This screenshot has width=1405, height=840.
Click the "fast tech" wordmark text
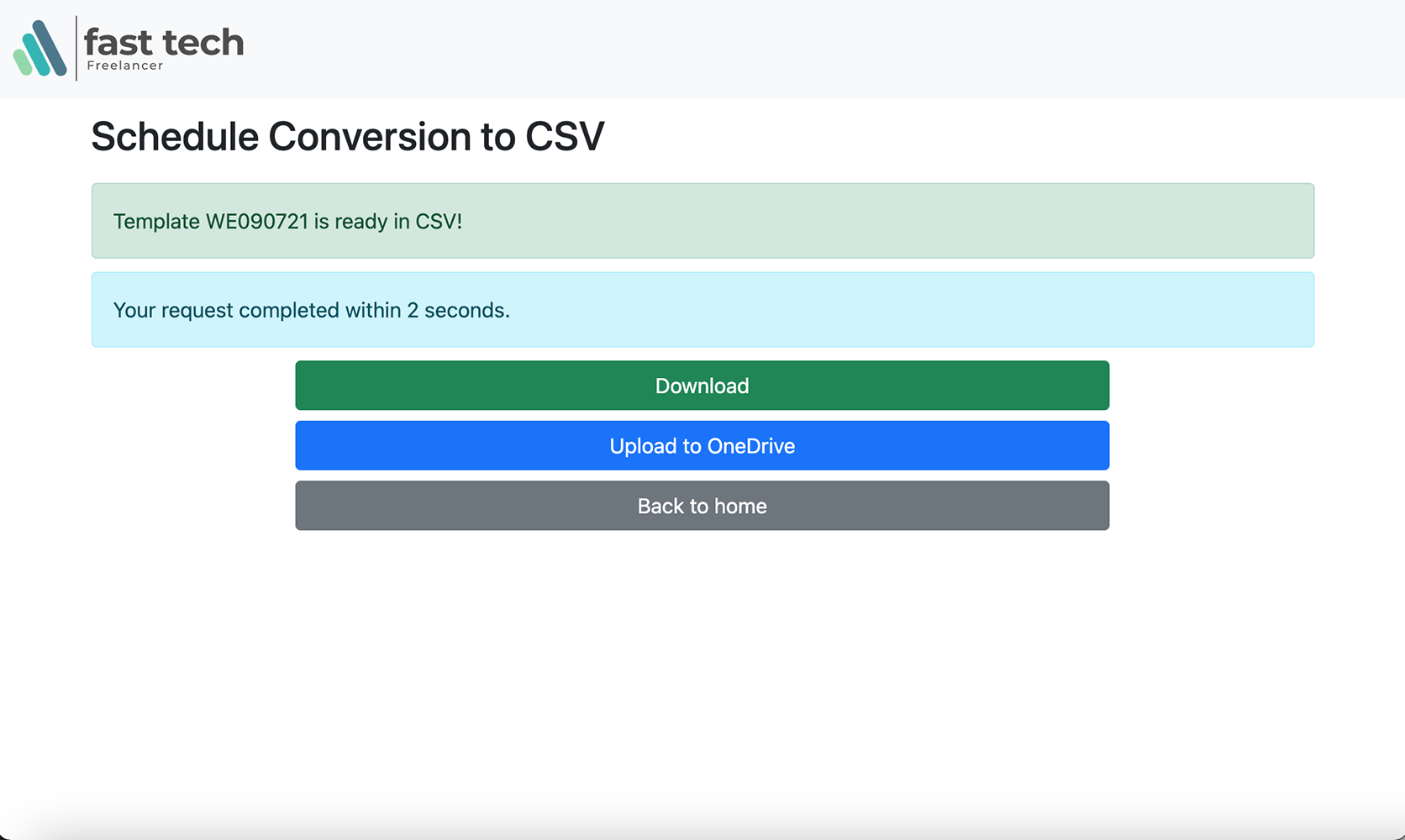tap(164, 42)
